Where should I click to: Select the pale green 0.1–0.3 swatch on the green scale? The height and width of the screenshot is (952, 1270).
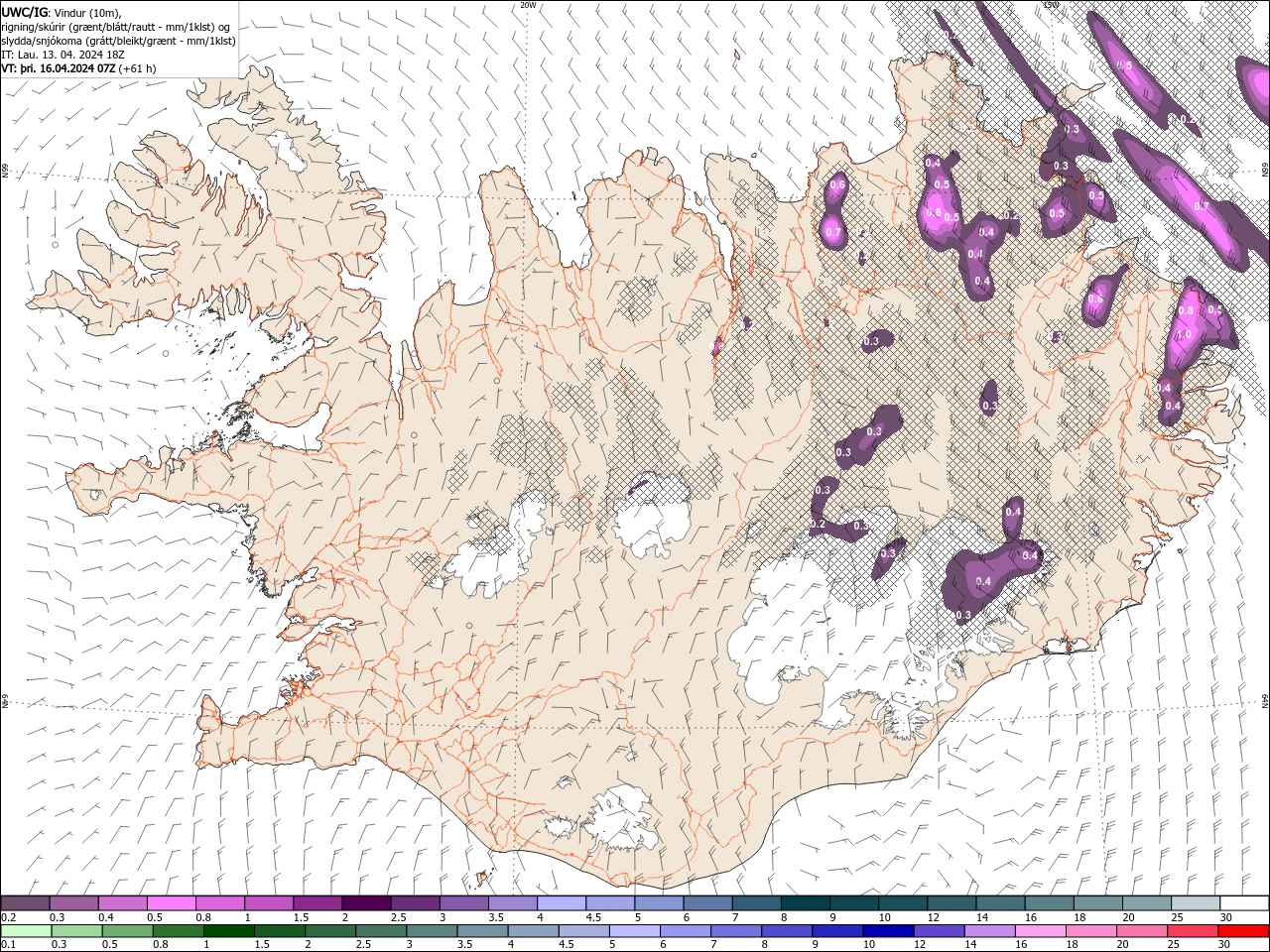pos(26,931)
